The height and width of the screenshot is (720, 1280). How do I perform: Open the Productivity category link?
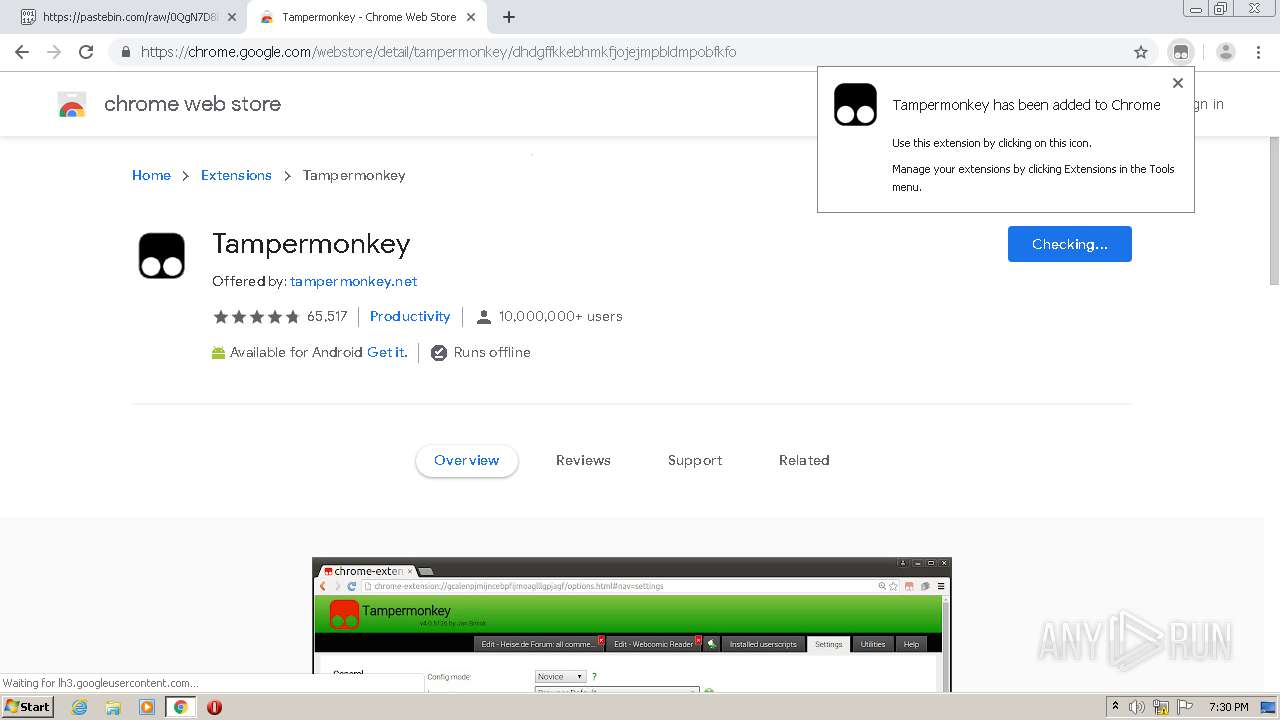(410, 316)
